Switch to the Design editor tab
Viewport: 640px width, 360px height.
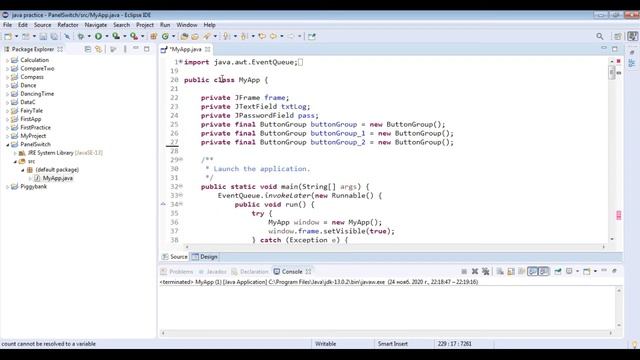coord(205,257)
